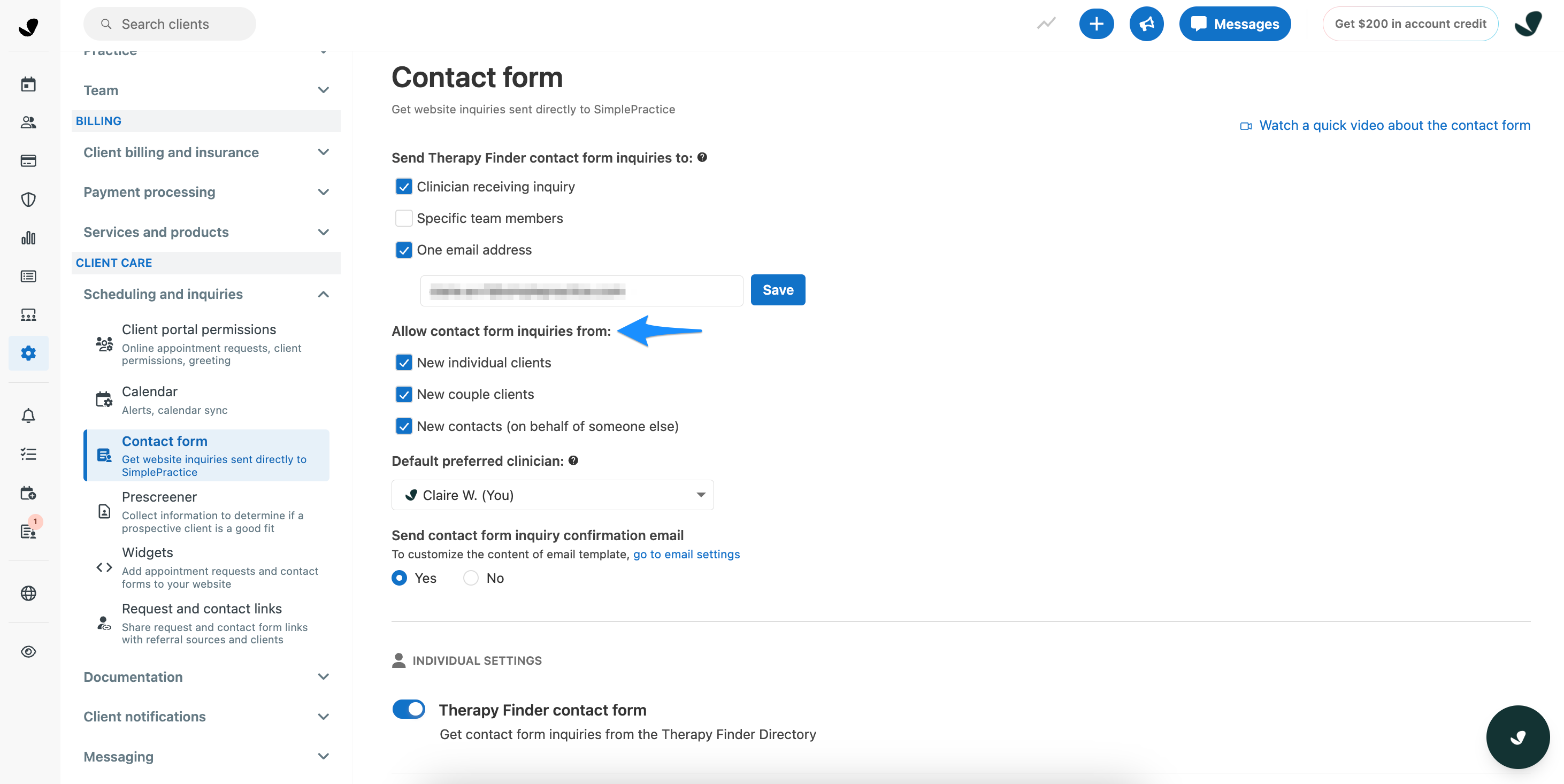
Task: Open the profile avatar in top right
Action: [x=1528, y=24]
